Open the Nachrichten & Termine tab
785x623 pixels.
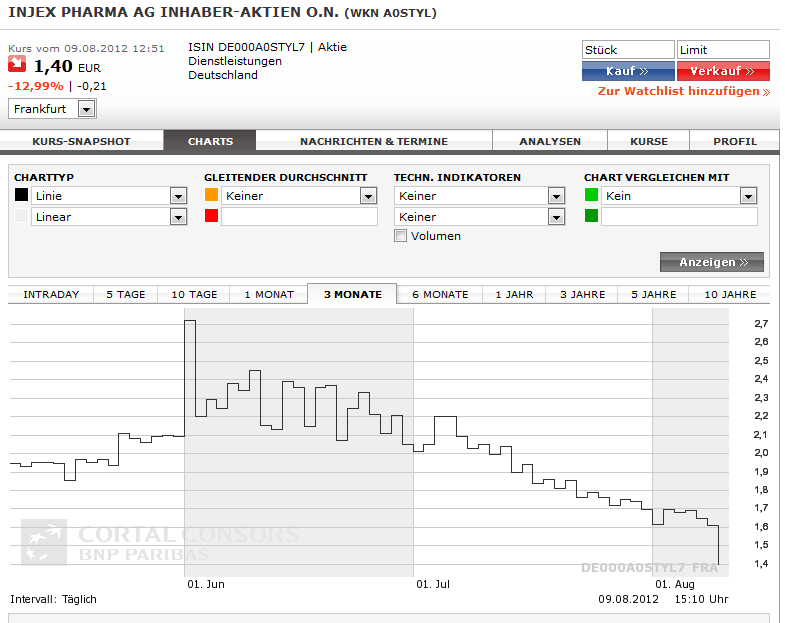pyautogui.click(x=374, y=142)
